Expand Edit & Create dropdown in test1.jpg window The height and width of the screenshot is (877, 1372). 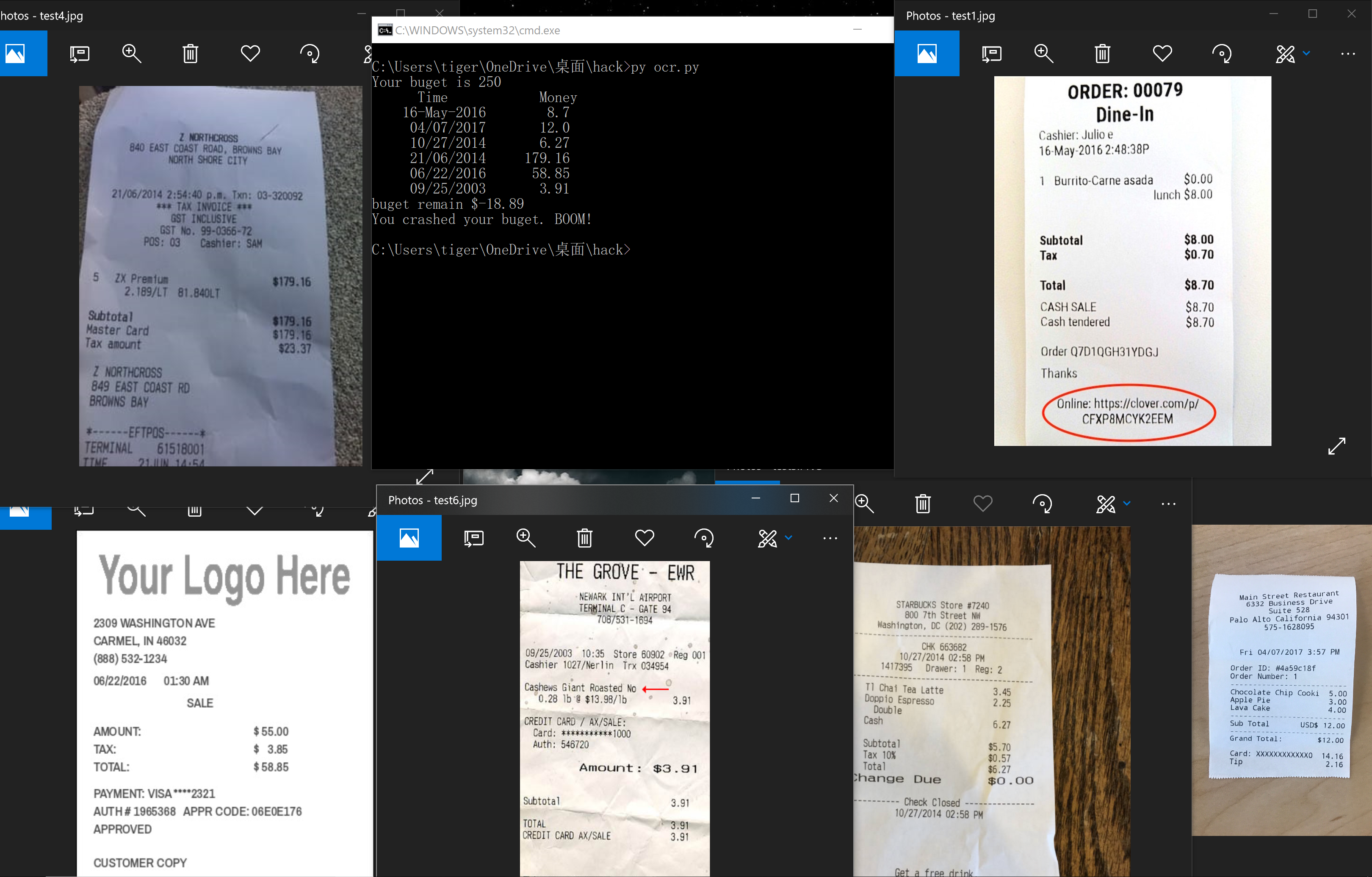1306,53
